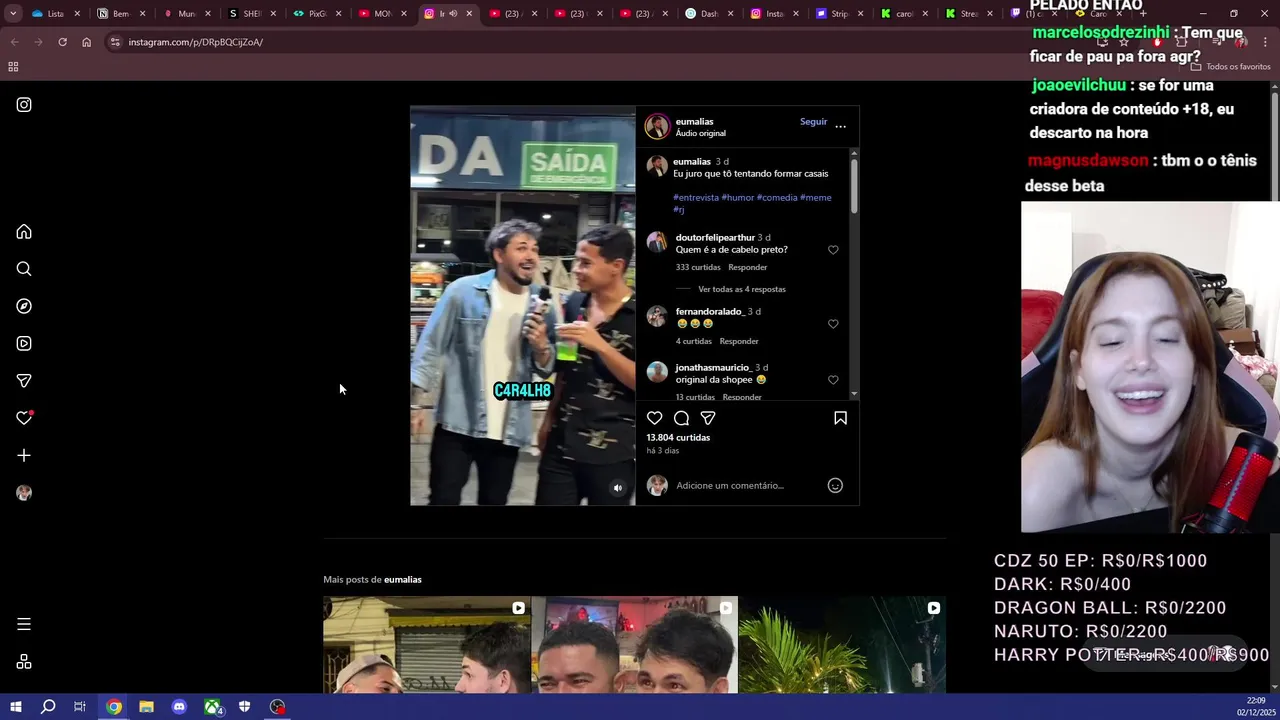Toggle video sound mute button
Viewport: 1280px width, 720px height.
pos(618,488)
